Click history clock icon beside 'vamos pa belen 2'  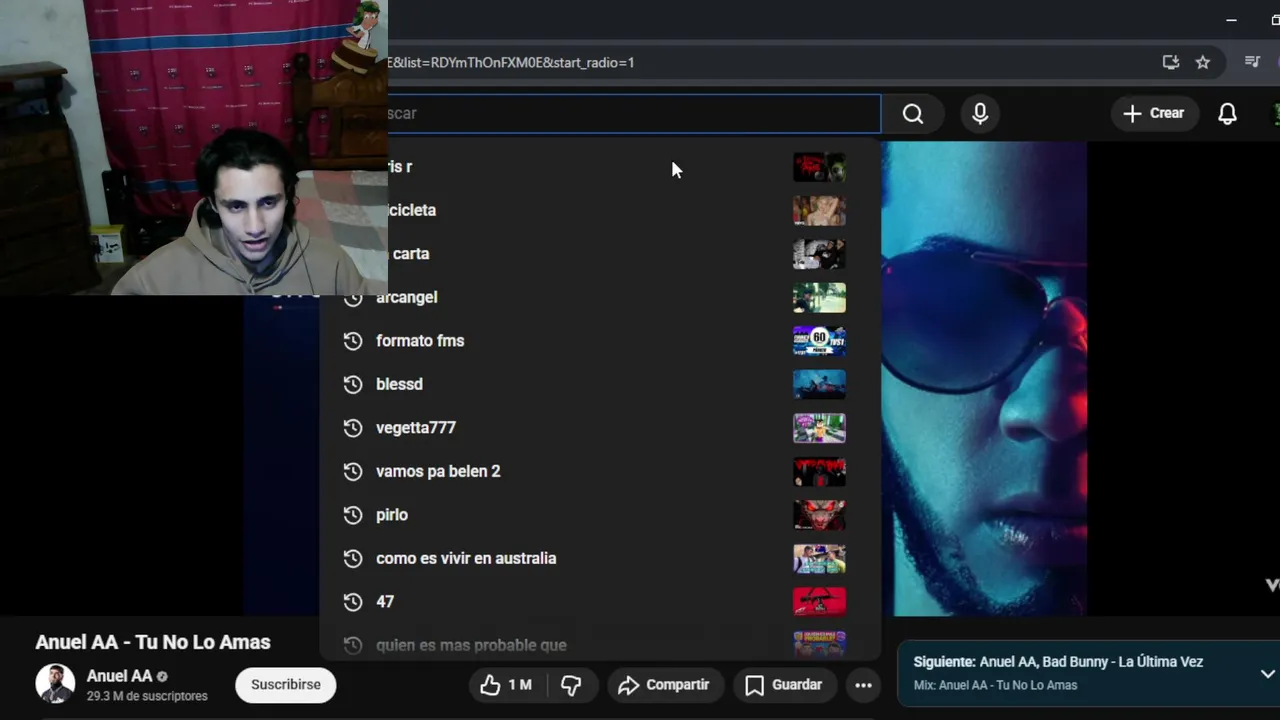coord(352,471)
